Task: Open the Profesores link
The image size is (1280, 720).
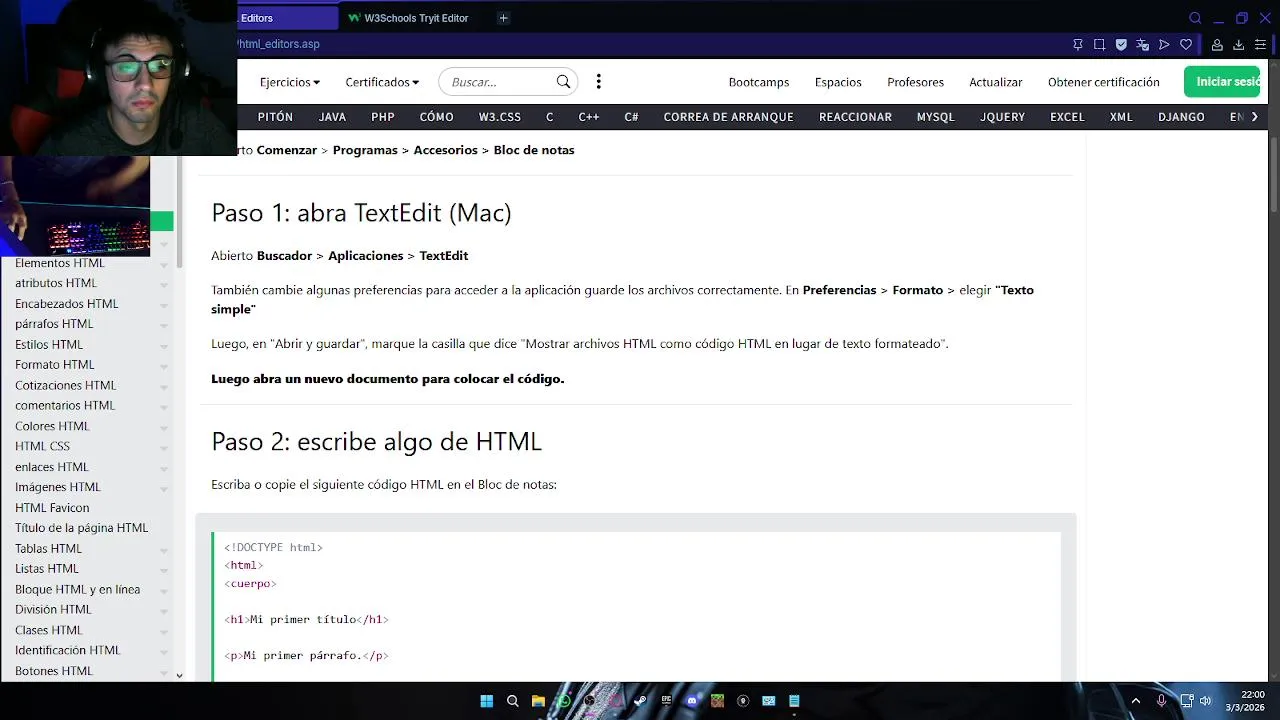Action: click(915, 82)
